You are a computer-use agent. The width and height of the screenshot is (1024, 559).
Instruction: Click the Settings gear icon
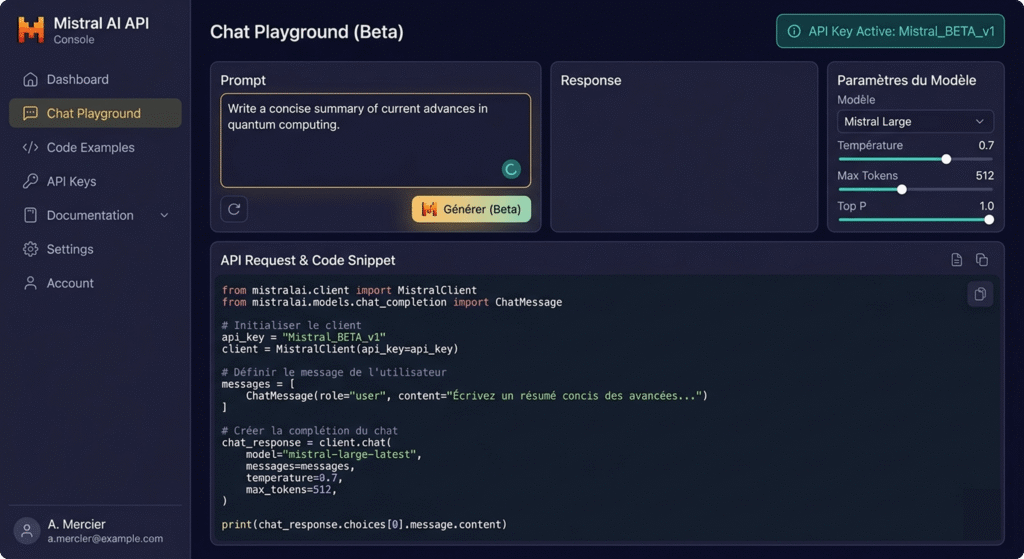click(30, 249)
